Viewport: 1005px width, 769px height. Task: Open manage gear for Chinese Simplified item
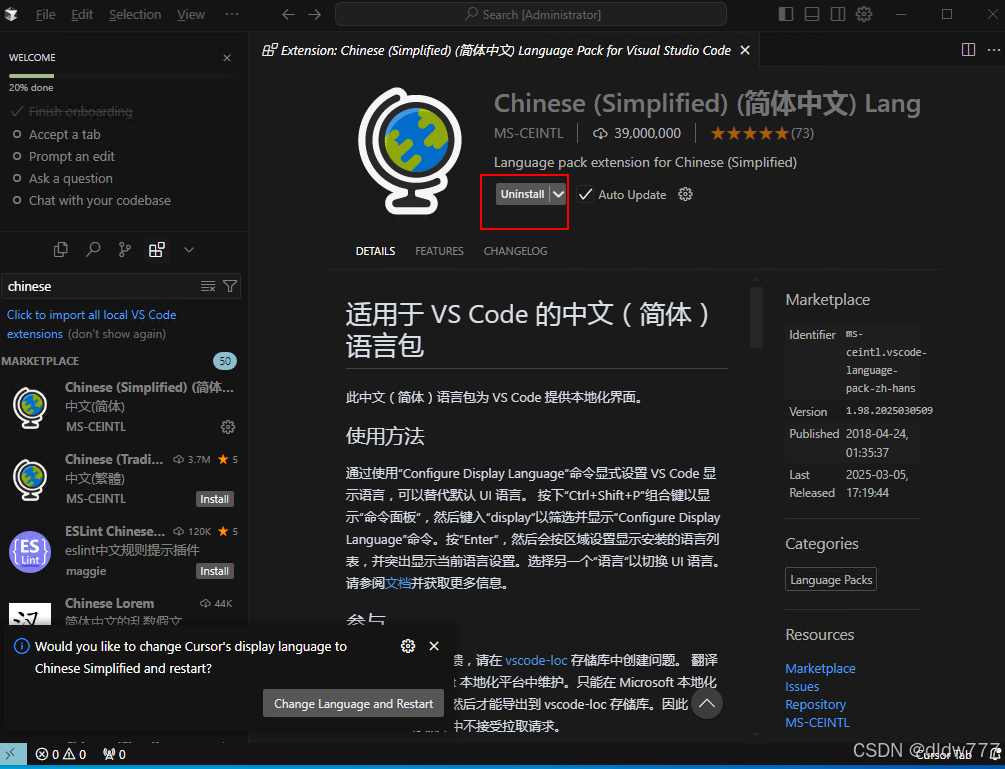pos(228,427)
